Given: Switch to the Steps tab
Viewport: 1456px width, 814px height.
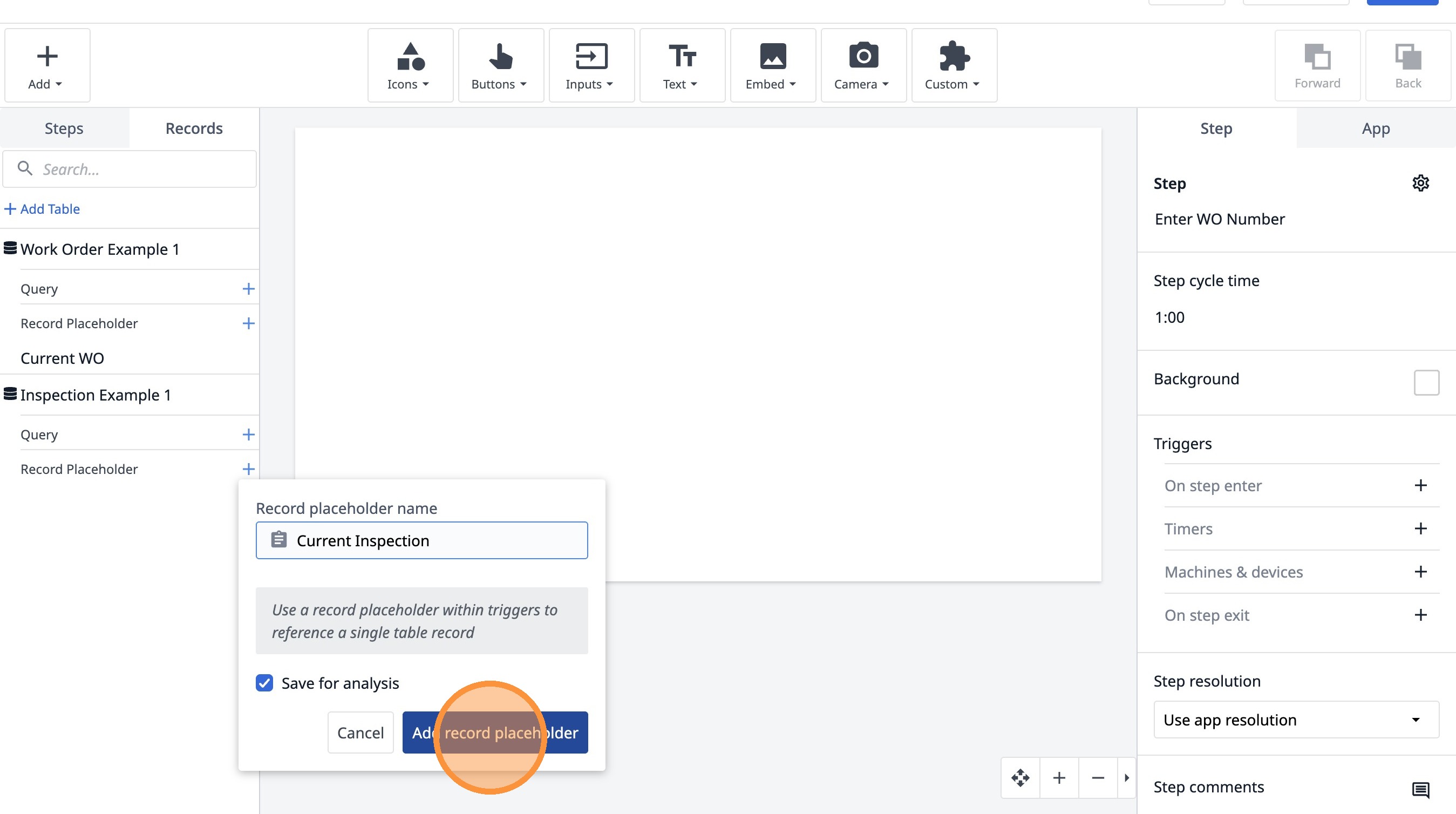Looking at the screenshot, I should pos(64,128).
